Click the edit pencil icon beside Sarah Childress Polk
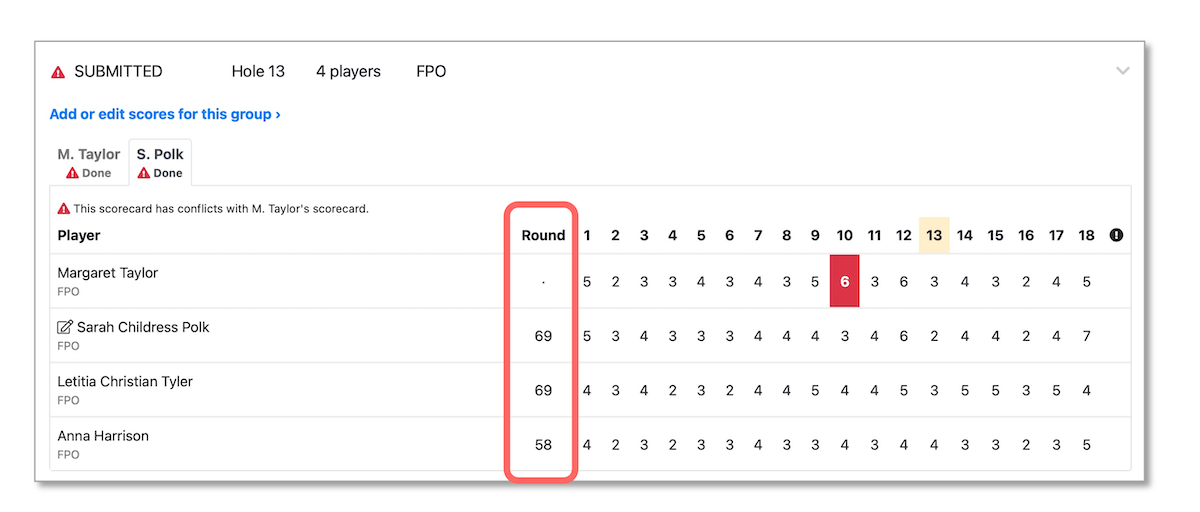The image size is (1200, 512). tap(65, 327)
